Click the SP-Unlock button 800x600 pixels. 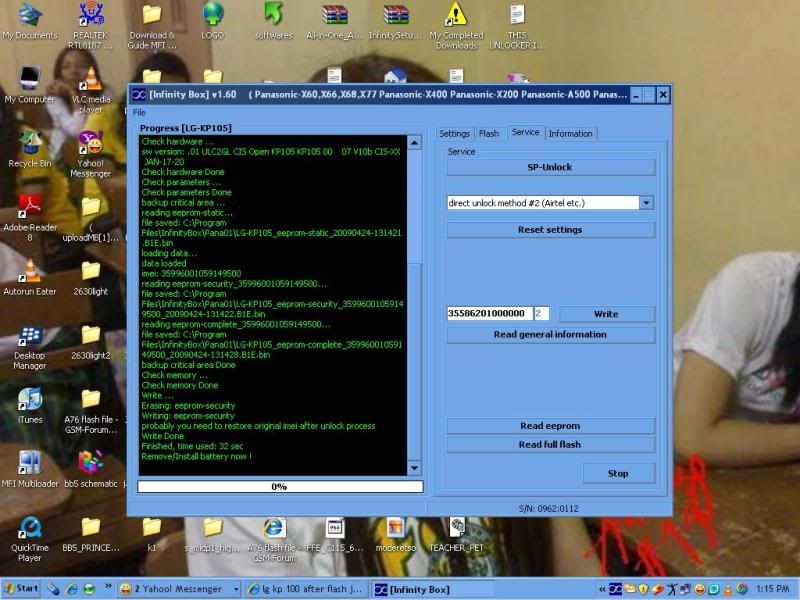click(x=551, y=167)
